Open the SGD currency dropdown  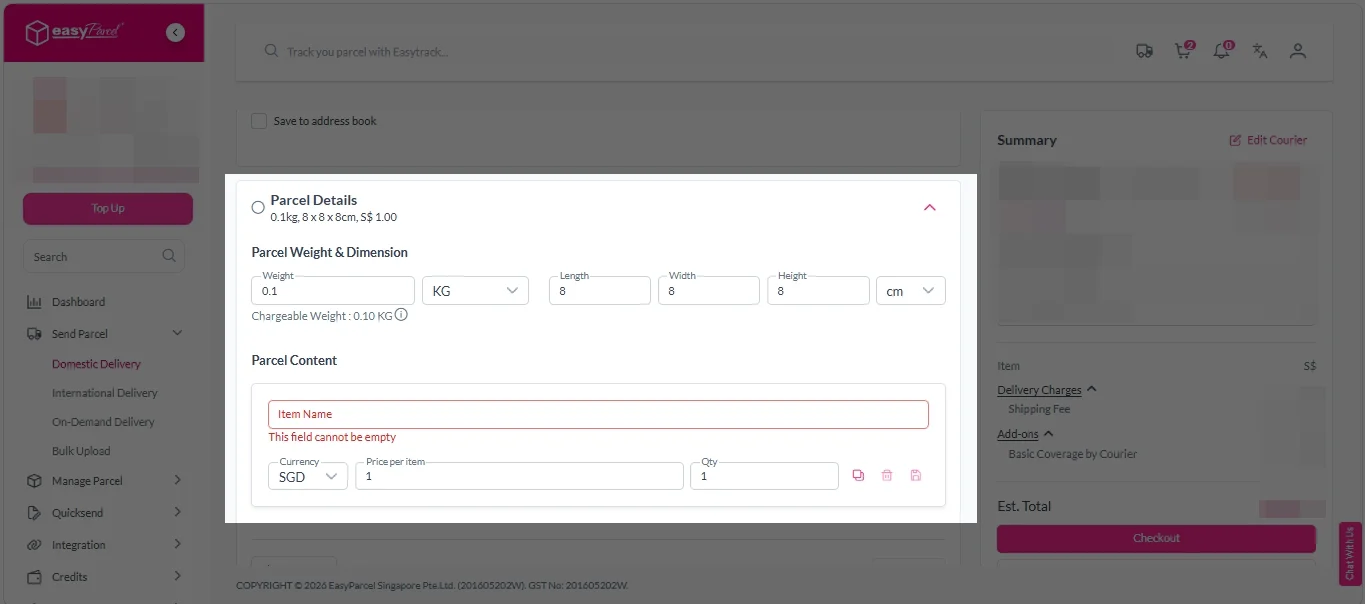(307, 476)
